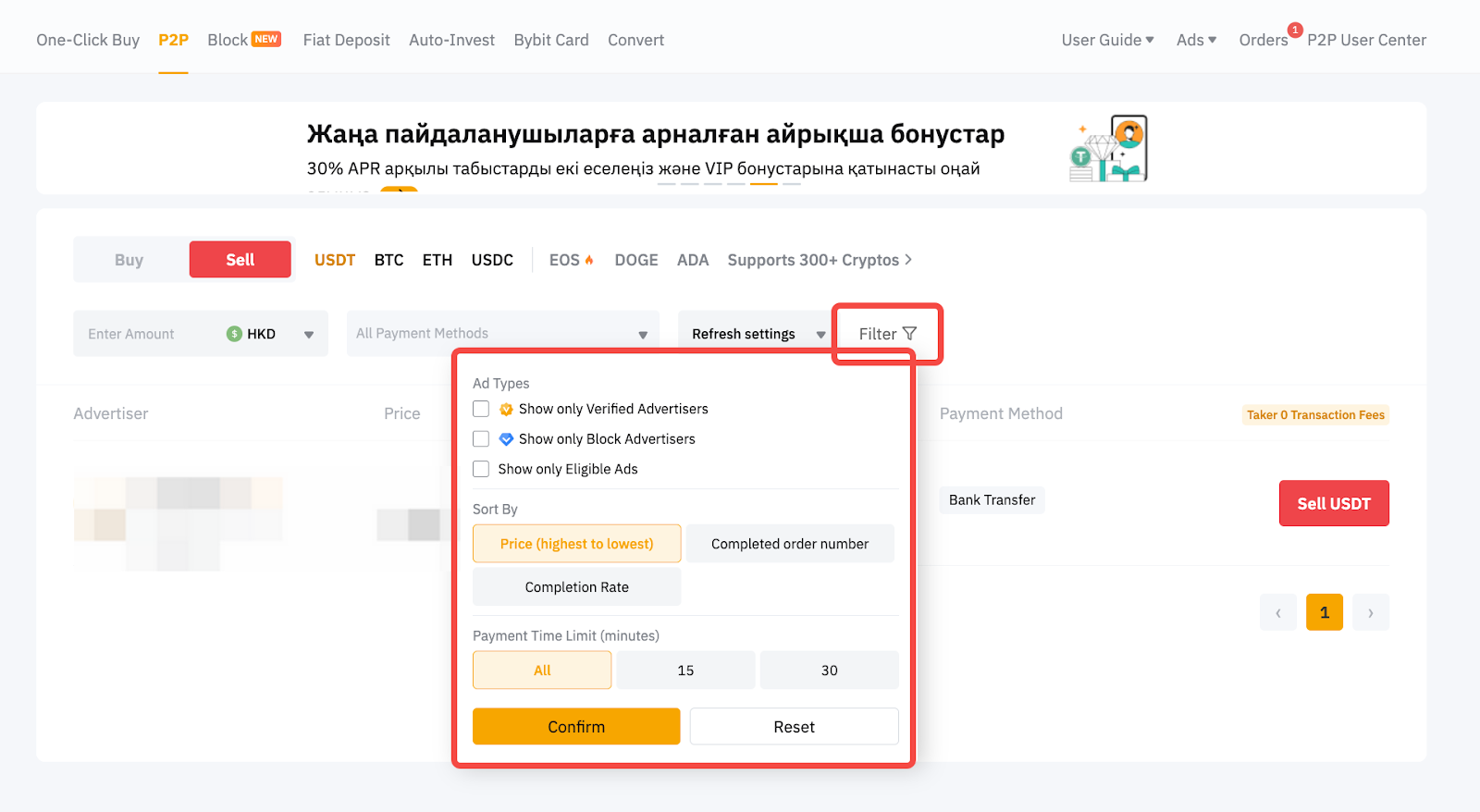Click the Filter funnel icon
The height and width of the screenshot is (812, 1480).
point(909,334)
